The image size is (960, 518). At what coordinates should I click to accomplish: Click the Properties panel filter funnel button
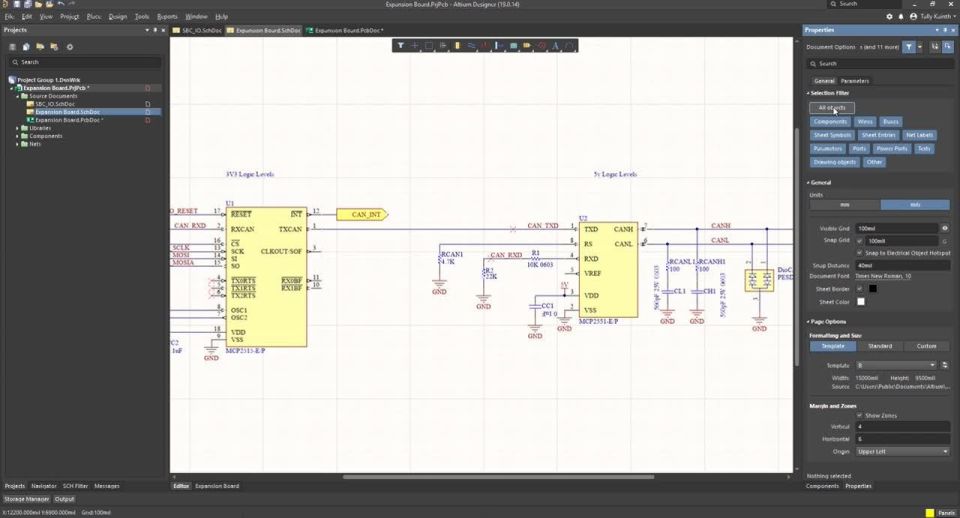point(909,47)
